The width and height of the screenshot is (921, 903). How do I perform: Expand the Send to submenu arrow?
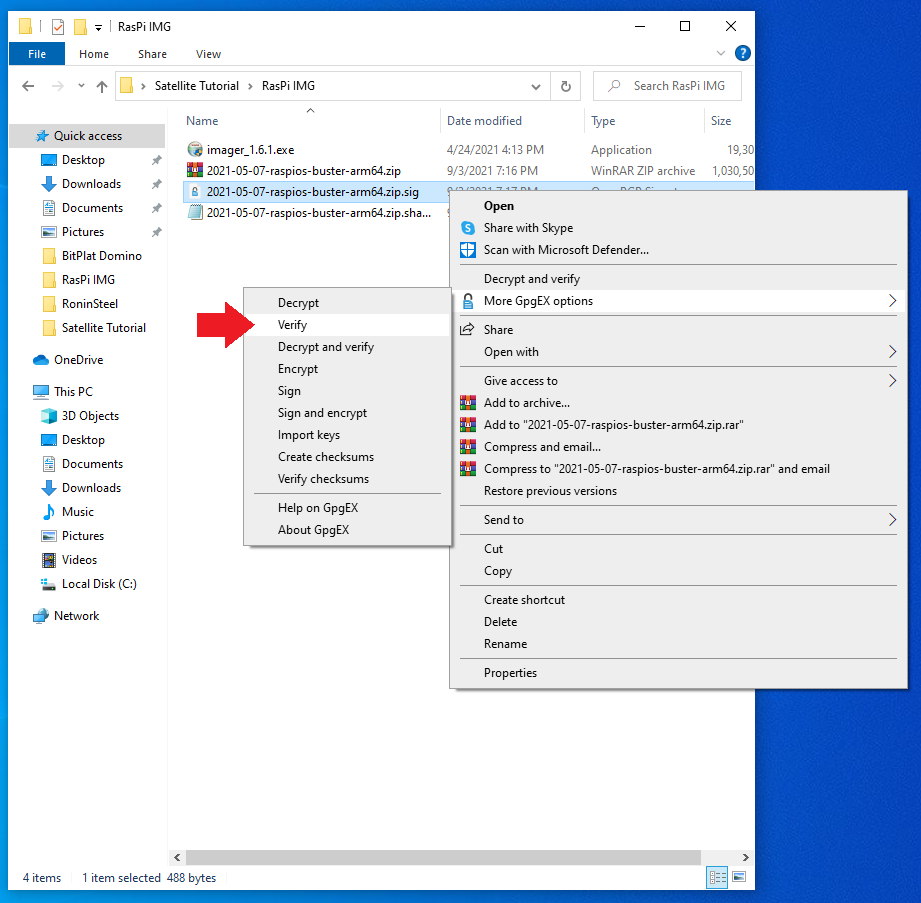click(892, 520)
